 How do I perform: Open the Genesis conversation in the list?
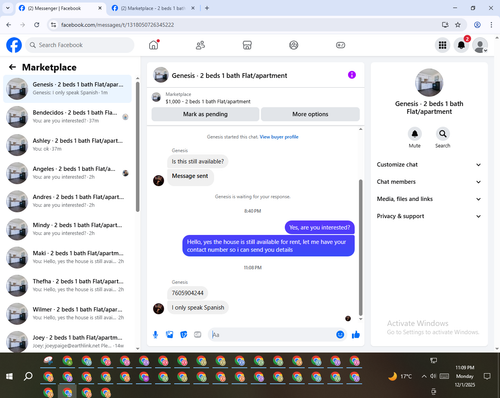point(67,89)
